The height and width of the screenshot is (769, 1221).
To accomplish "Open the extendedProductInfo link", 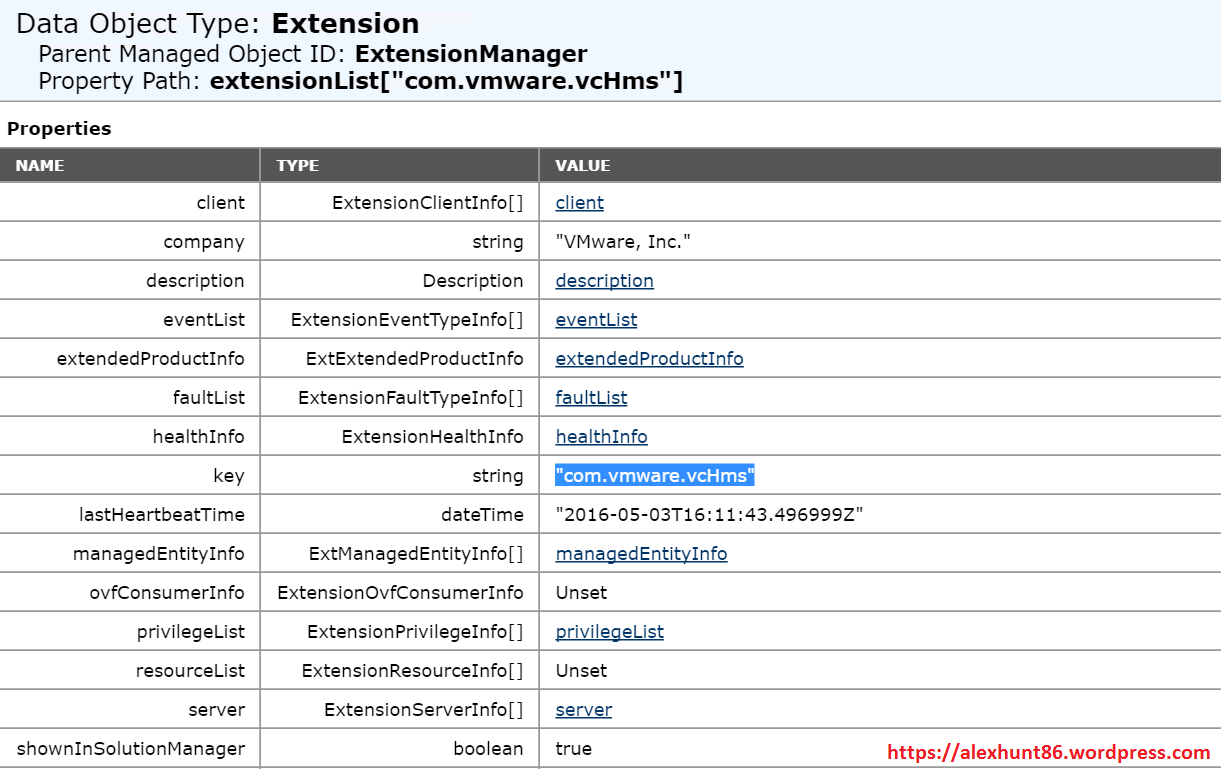I will 649,359.
